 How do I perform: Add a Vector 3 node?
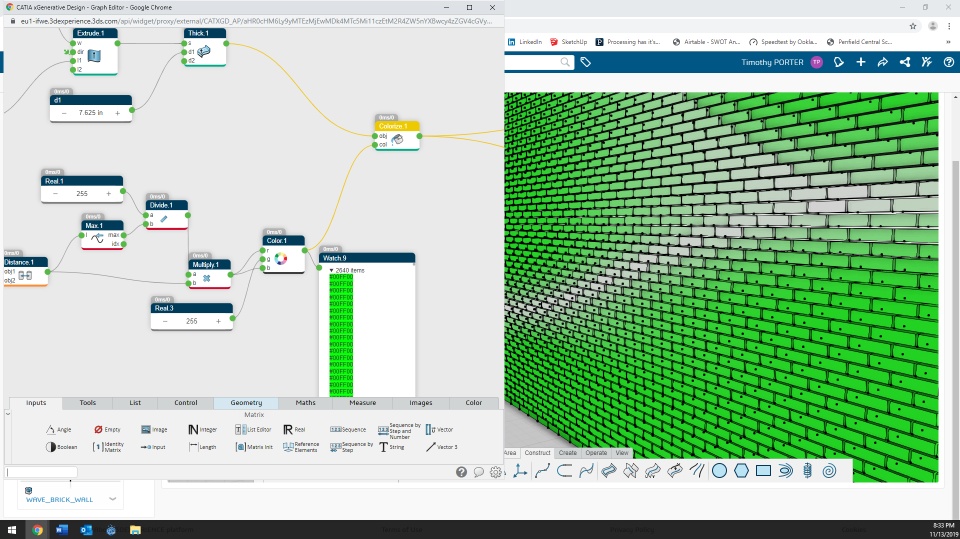pos(441,447)
